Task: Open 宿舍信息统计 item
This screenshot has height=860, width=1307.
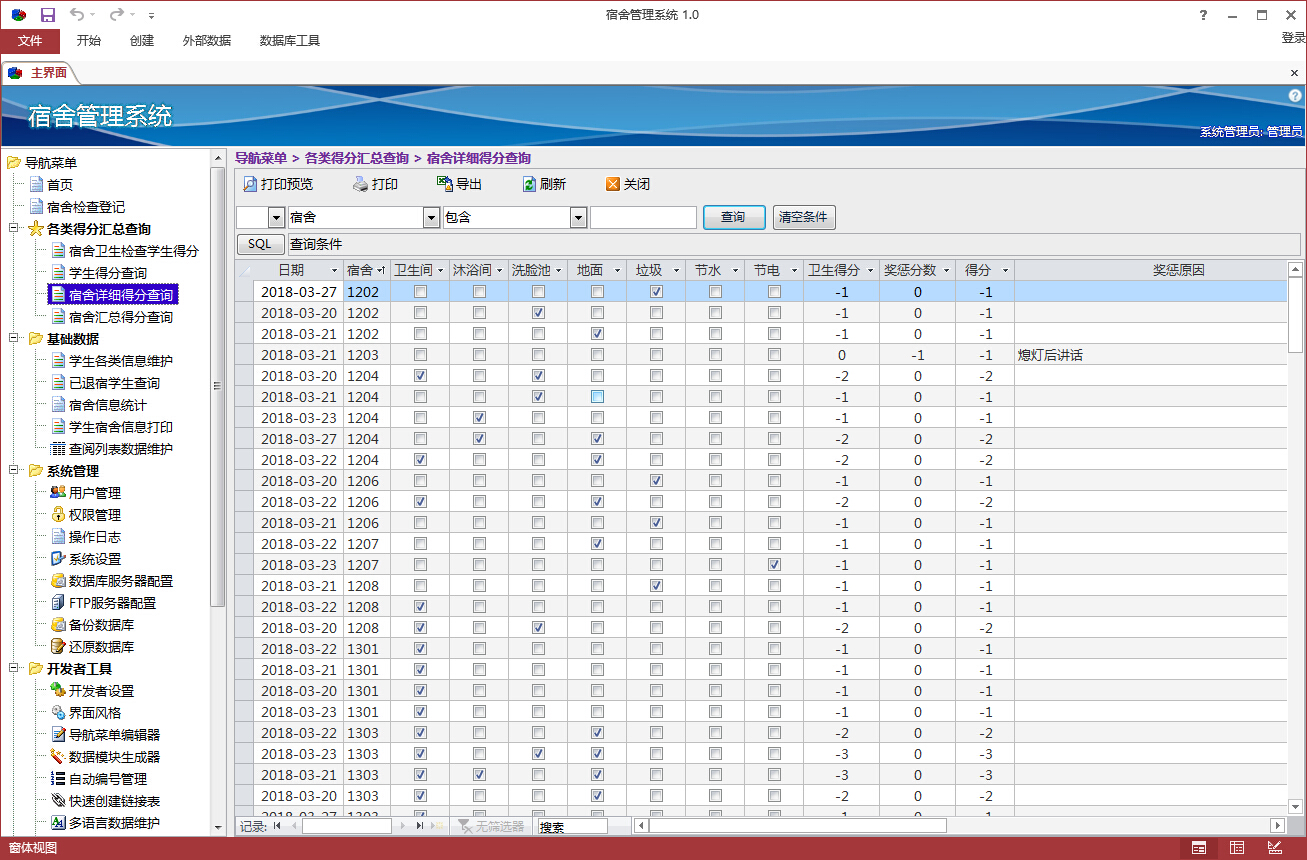Action: (108, 405)
